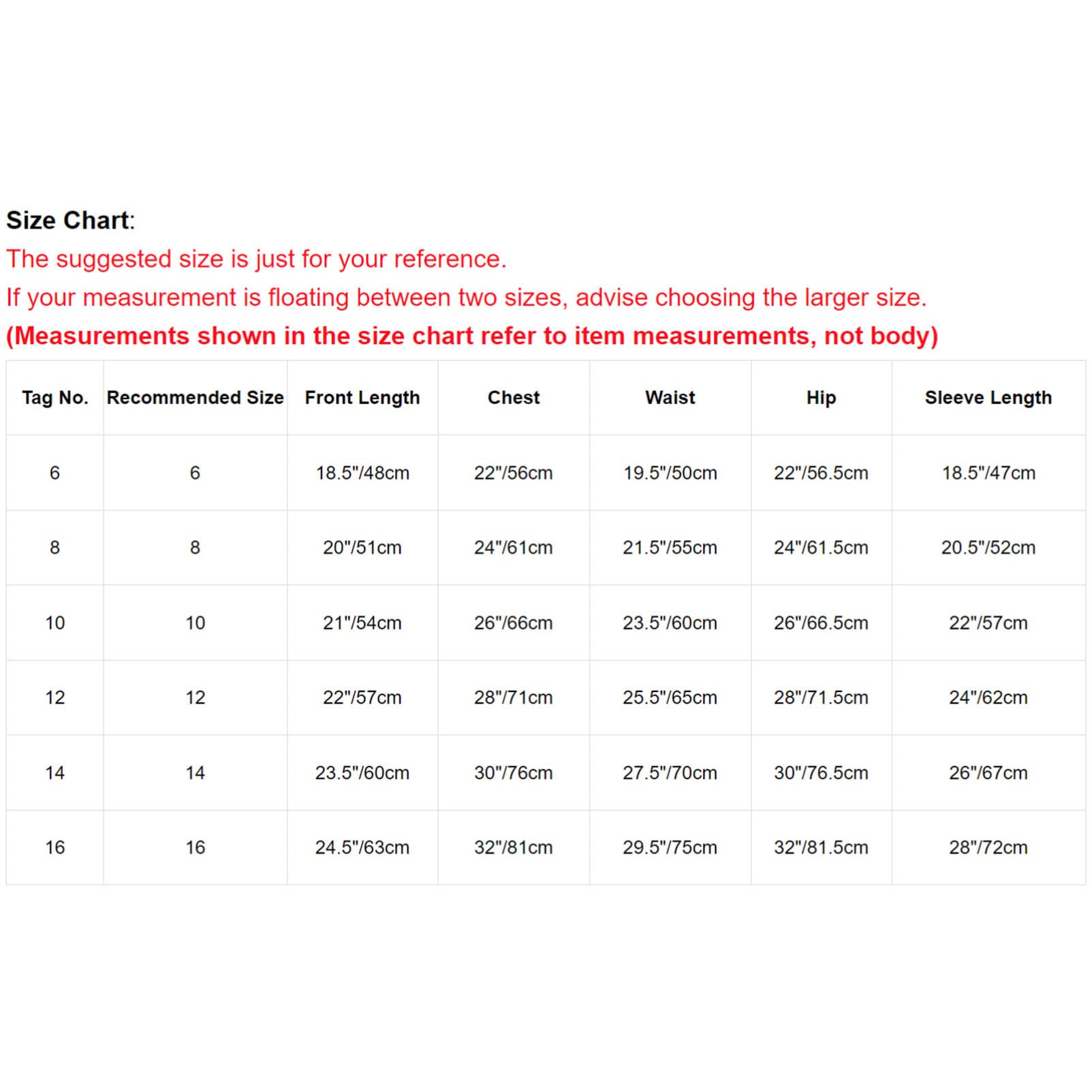The width and height of the screenshot is (1092, 1092).
Task: Click the 18.5"/48cm front length cell
Action: pyautogui.click(x=362, y=473)
